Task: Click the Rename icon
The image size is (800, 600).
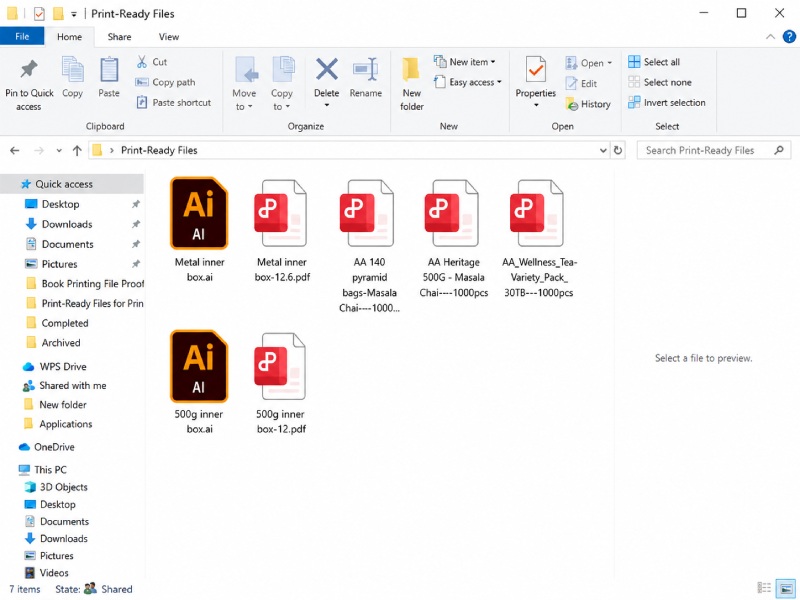Action: [x=366, y=69]
